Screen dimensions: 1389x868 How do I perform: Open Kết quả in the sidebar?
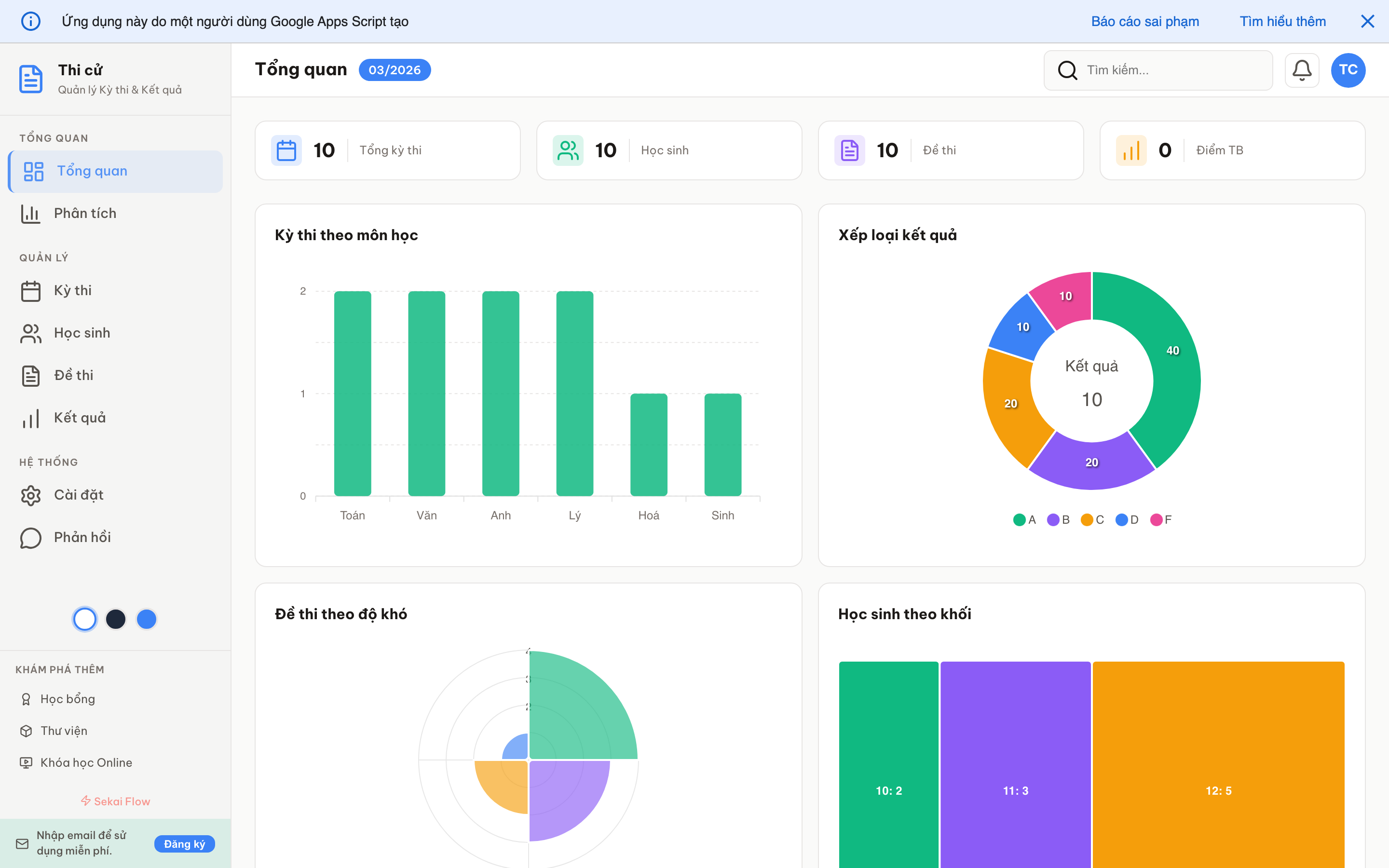point(79,418)
